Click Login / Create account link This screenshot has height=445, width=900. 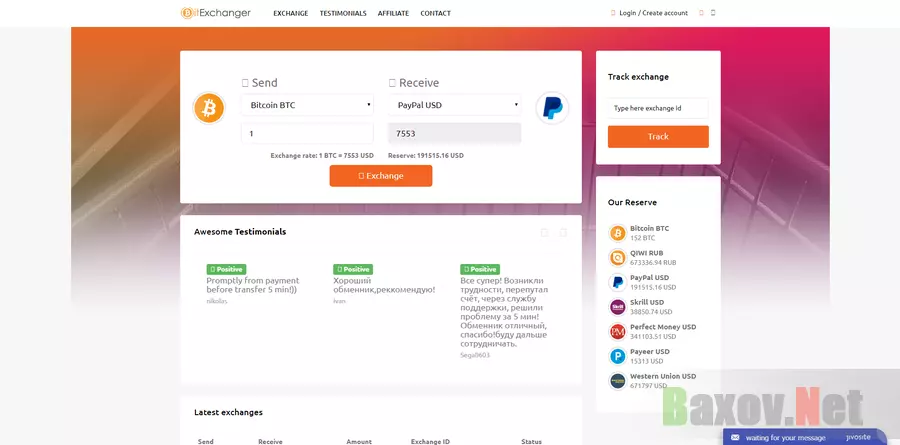coord(653,13)
